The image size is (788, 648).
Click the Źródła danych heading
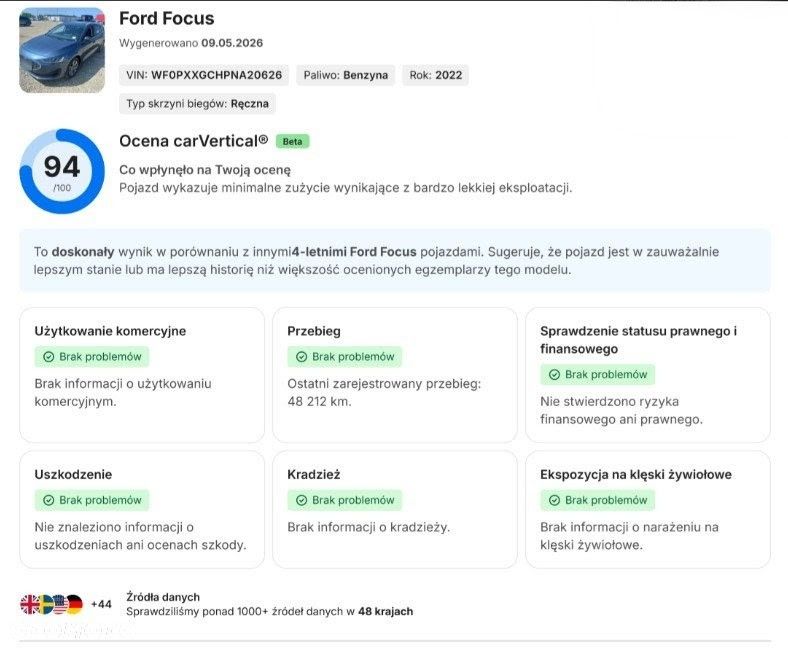tap(163, 597)
